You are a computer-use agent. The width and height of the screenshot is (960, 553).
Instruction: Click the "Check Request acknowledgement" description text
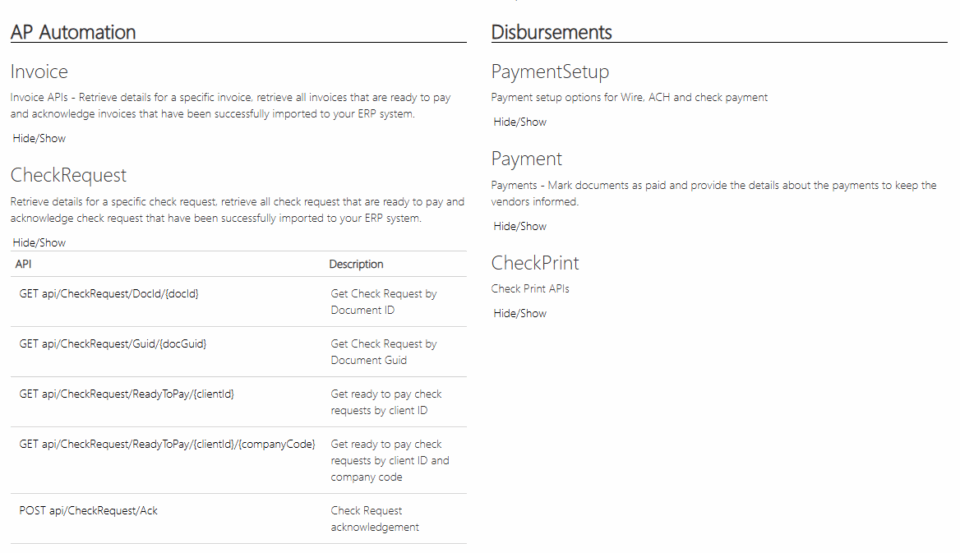tap(375, 517)
